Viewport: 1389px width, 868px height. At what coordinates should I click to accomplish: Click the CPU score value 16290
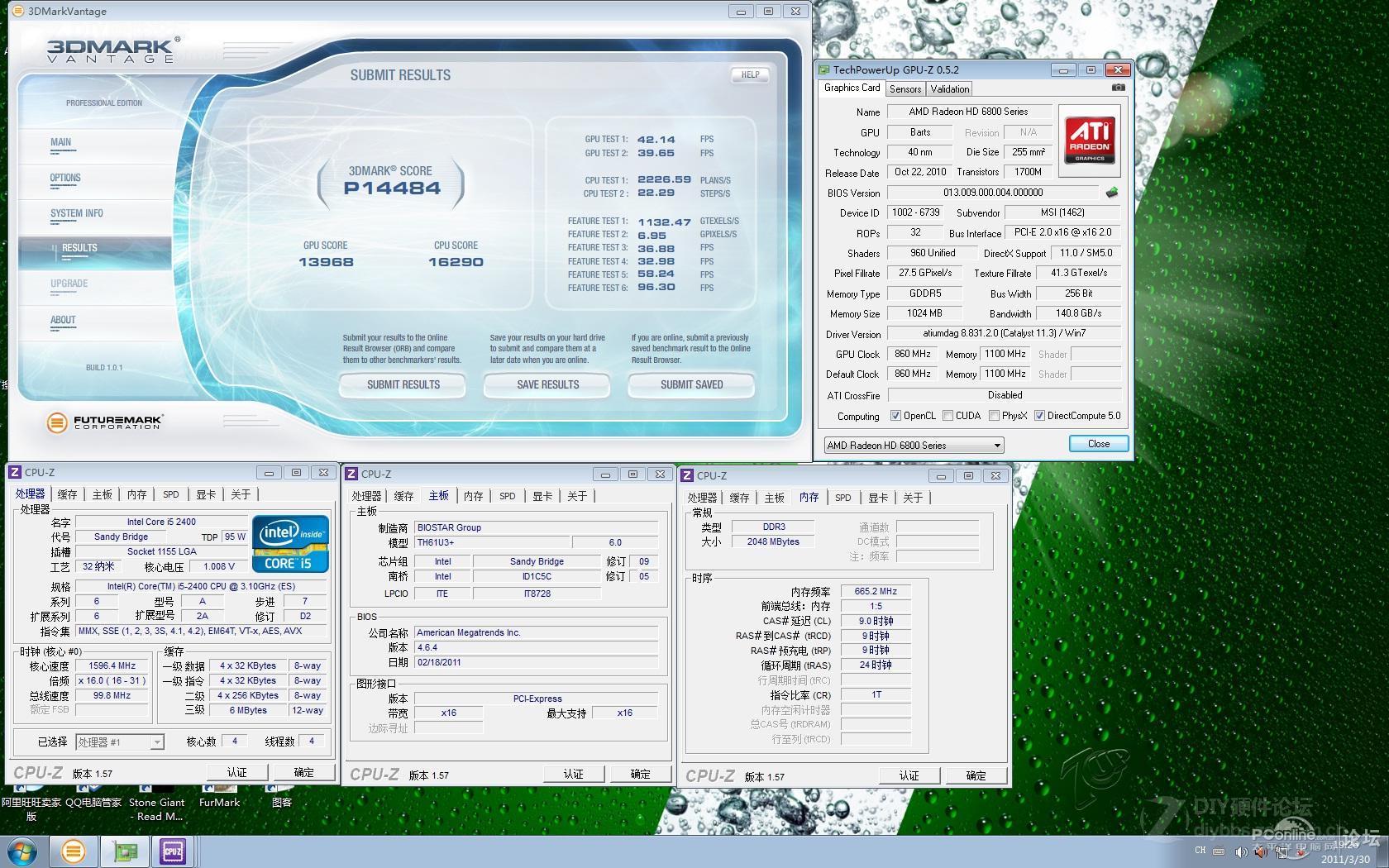[x=456, y=262]
